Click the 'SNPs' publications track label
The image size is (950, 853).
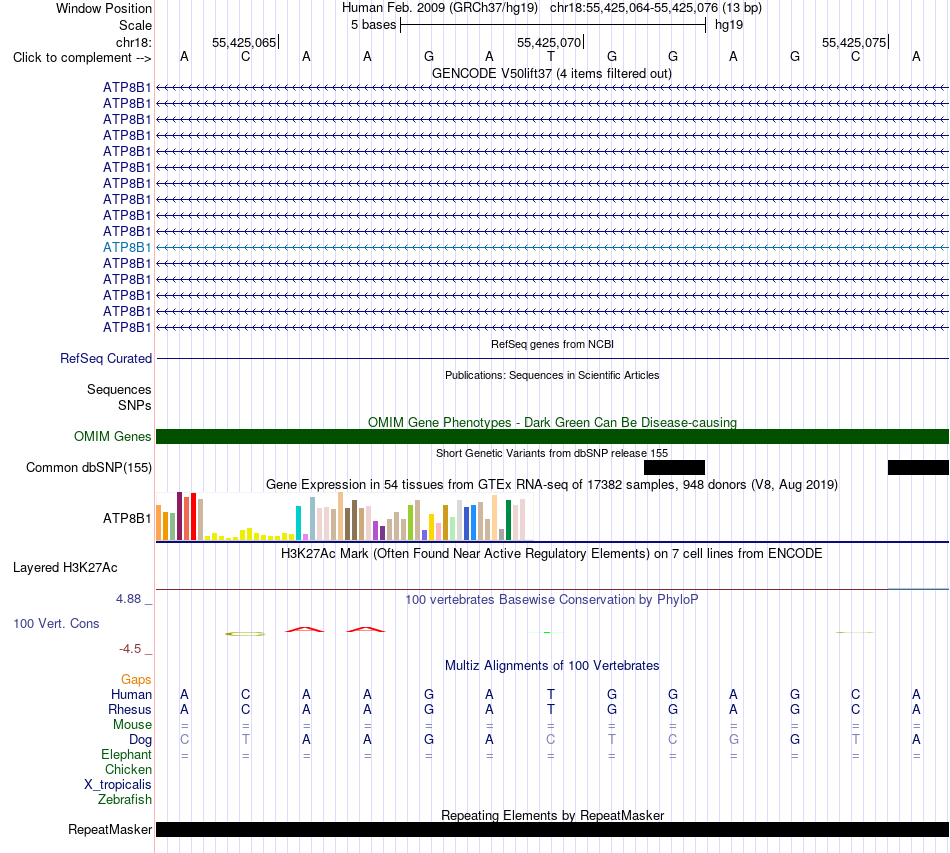(x=135, y=405)
